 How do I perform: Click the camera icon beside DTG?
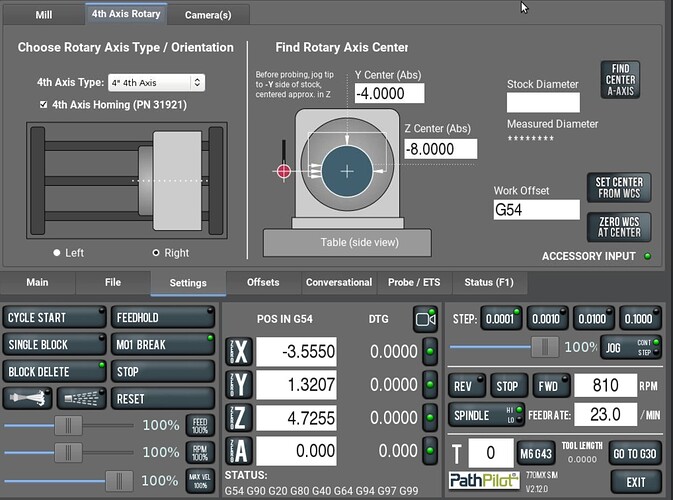(427, 318)
